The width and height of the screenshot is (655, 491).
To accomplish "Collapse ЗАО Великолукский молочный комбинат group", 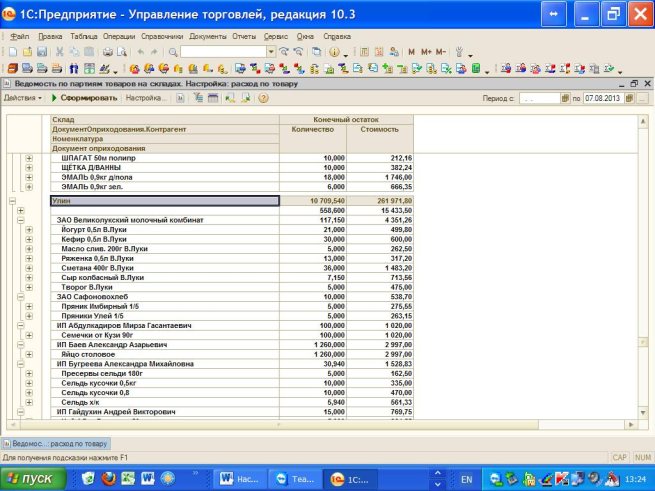I will coord(20,220).
